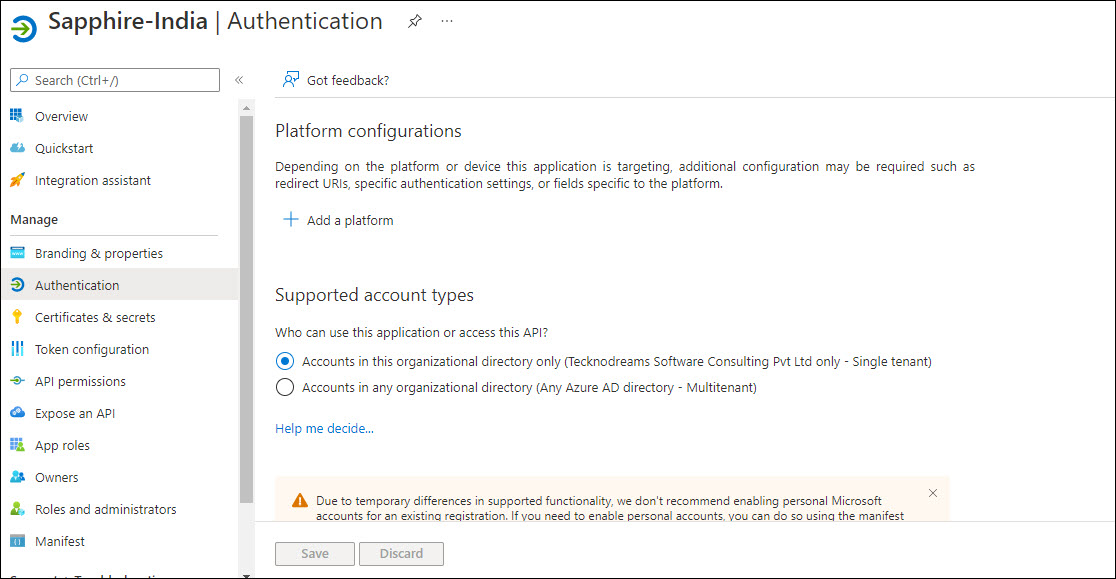Click the plus icon for Add a platform
This screenshot has height=579, width=1116.
[x=291, y=220]
